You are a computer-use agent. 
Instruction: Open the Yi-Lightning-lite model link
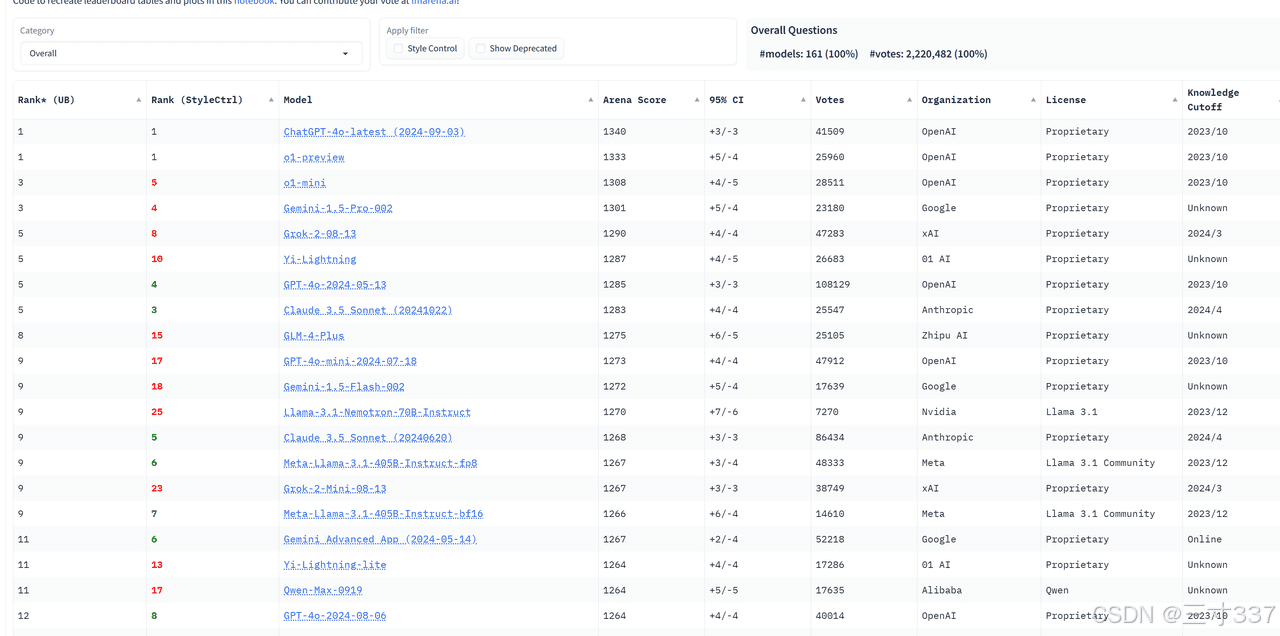tap(335, 565)
